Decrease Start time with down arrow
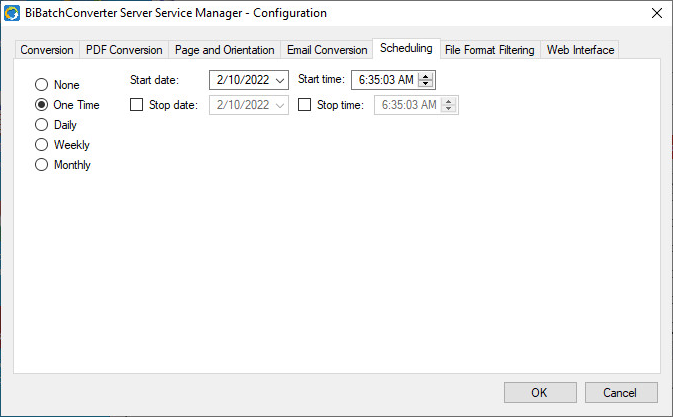Screen dimensions: 673x417 point(425,84)
